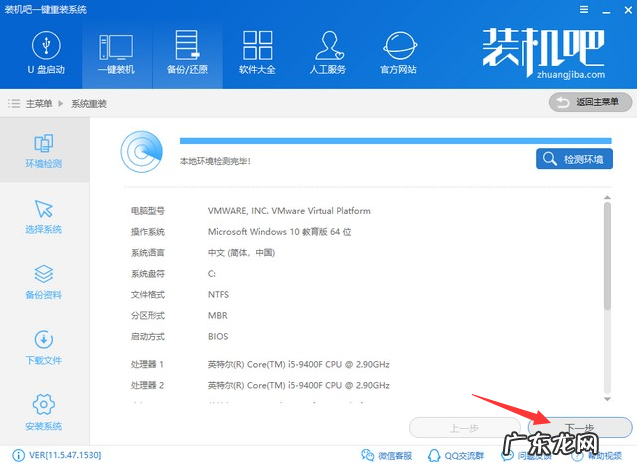This screenshot has width=637, height=473.
Task: Select the 安装系统 step in sidebar
Action: 44,412
